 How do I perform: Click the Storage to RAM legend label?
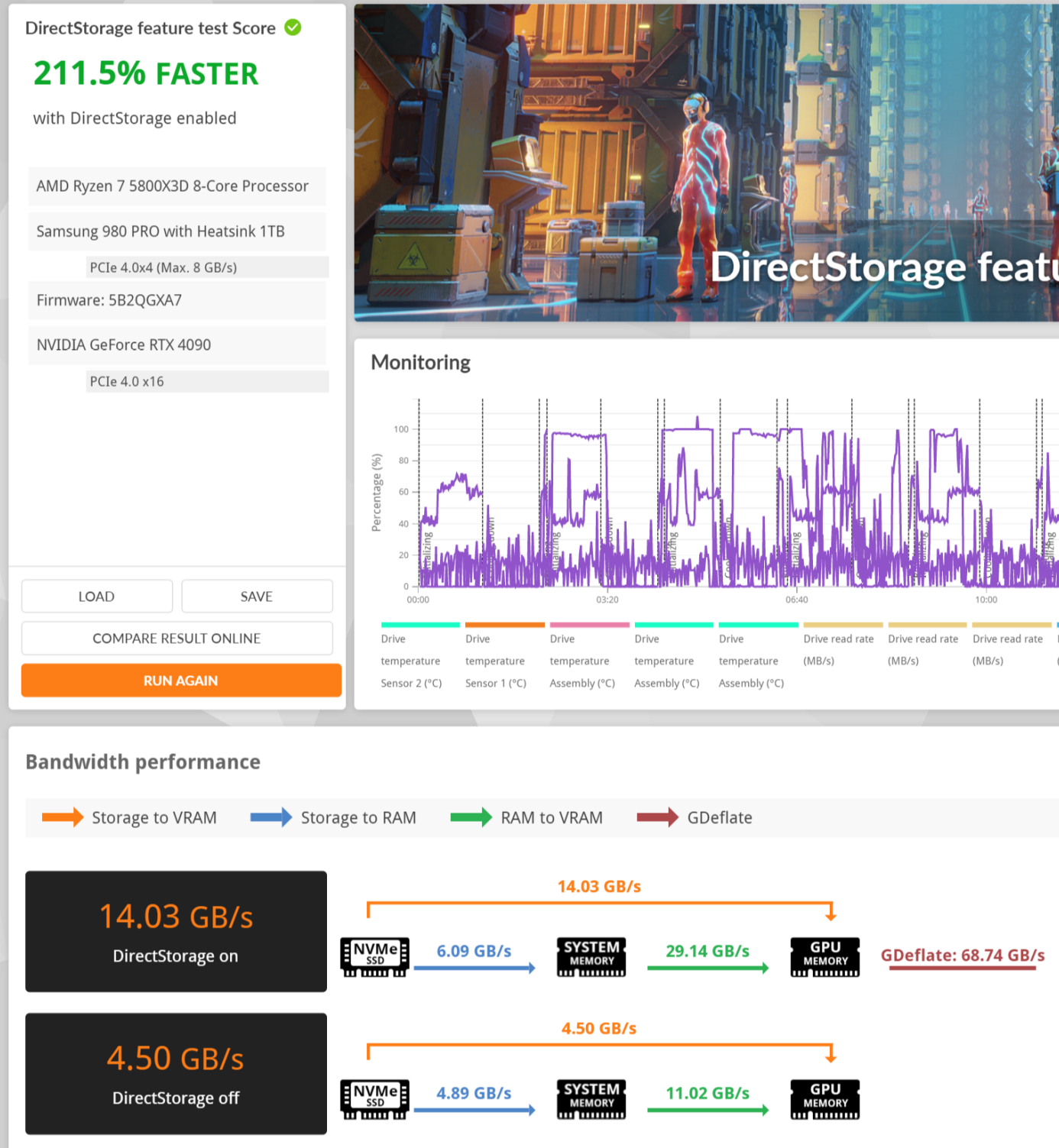pyautogui.click(x=358, y=818)
